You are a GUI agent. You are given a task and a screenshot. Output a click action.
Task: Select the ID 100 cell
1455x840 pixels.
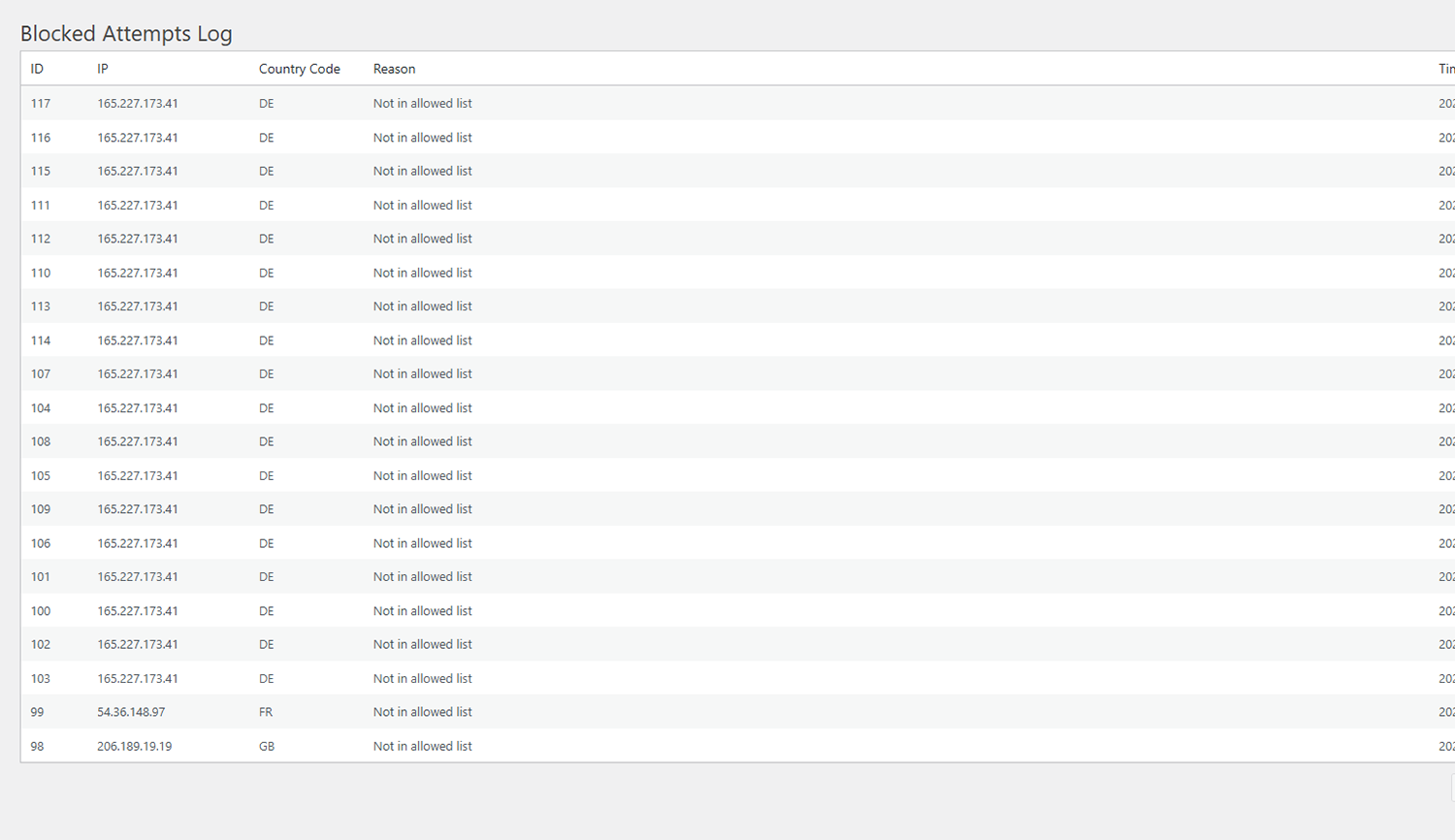(41, 611)
